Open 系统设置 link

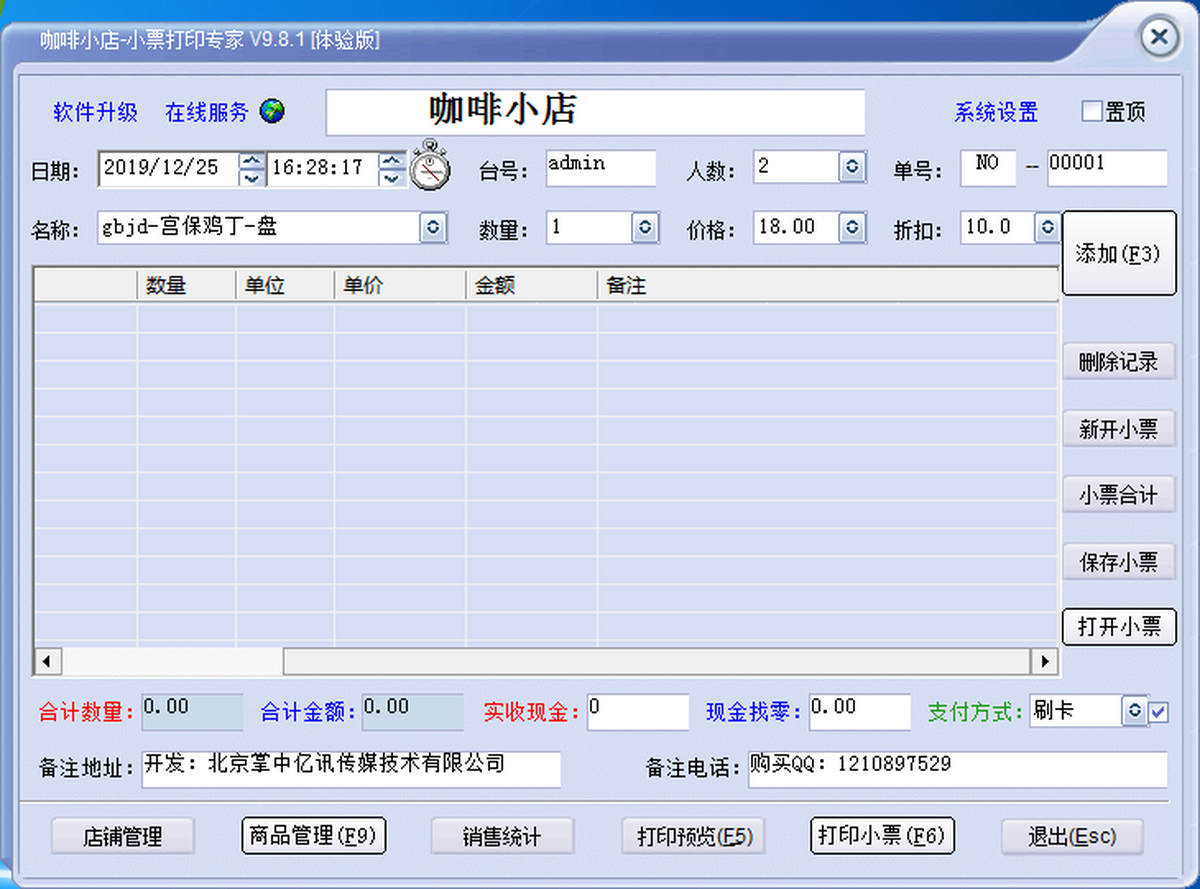tap(996, 112)
